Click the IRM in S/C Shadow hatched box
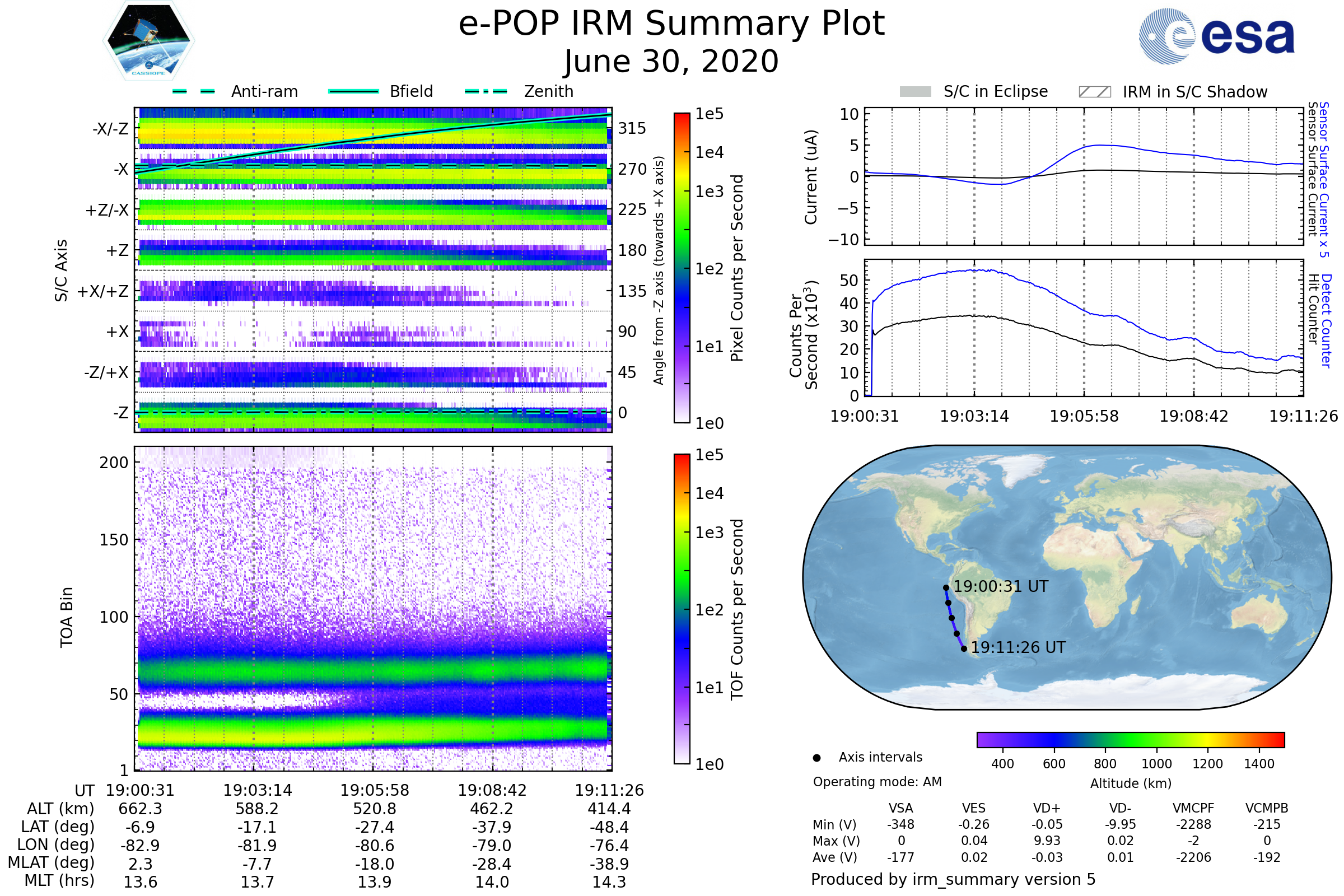The height and width of the screenshot is (896, 1344). coord(1094,92)
